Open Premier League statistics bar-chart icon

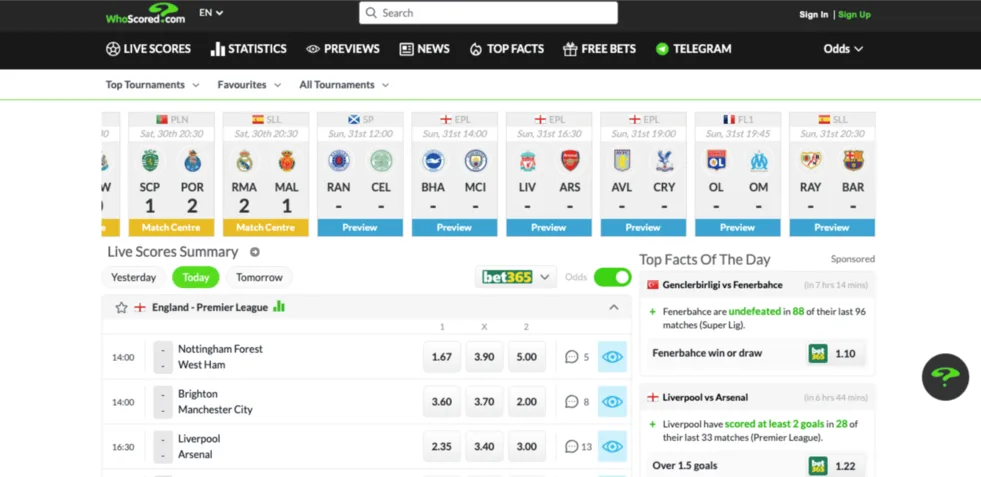(279, 307)
